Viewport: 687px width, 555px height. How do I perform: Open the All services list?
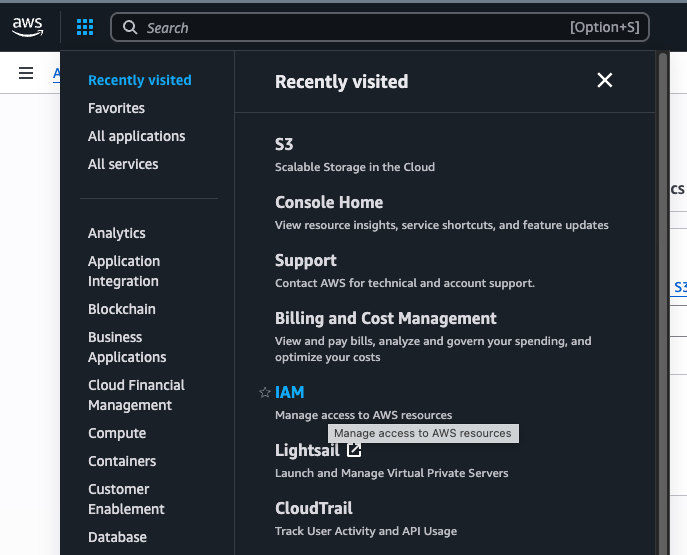[x=123, y=164]
